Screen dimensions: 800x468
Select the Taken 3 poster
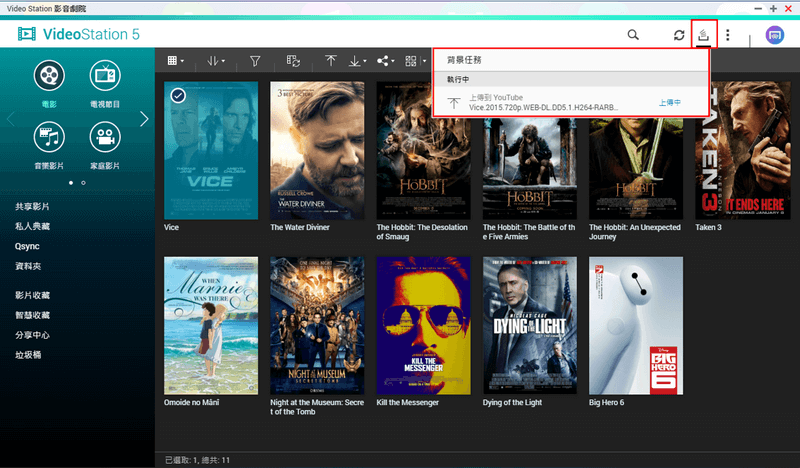pos(742,151)
